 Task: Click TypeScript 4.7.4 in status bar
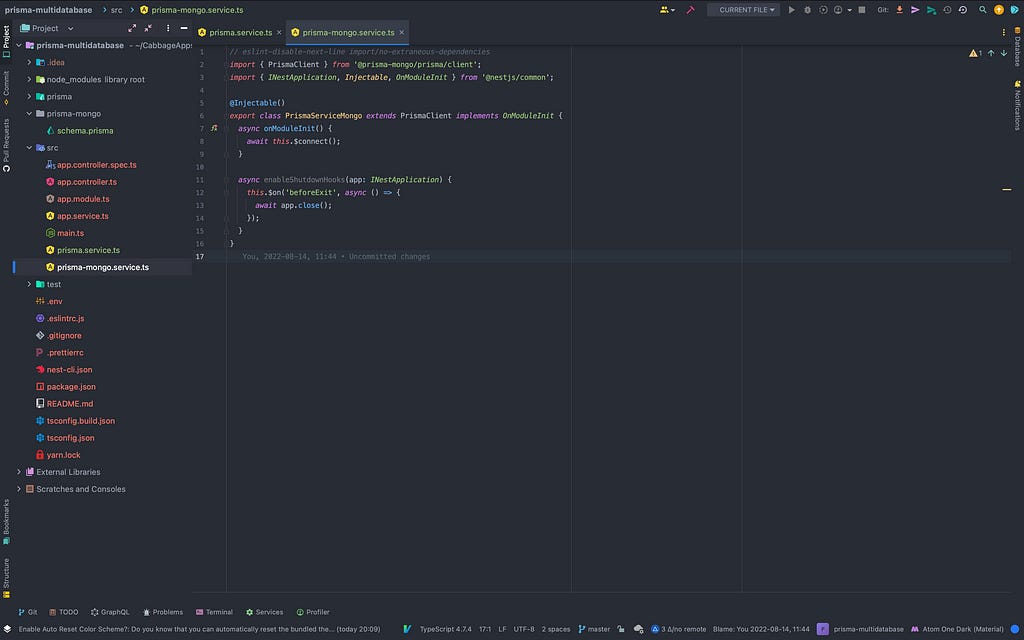pos(444,629)
